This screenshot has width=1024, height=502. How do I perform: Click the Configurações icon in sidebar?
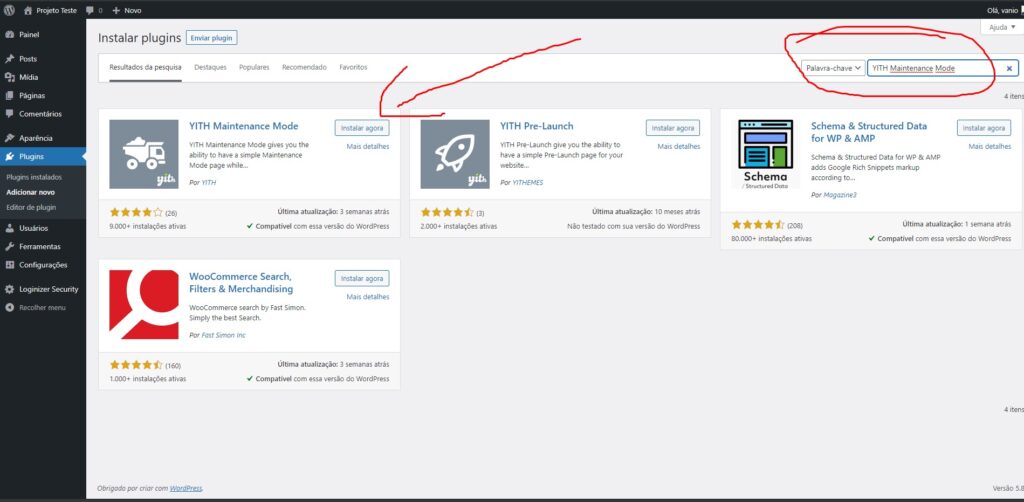click(10, 264)
